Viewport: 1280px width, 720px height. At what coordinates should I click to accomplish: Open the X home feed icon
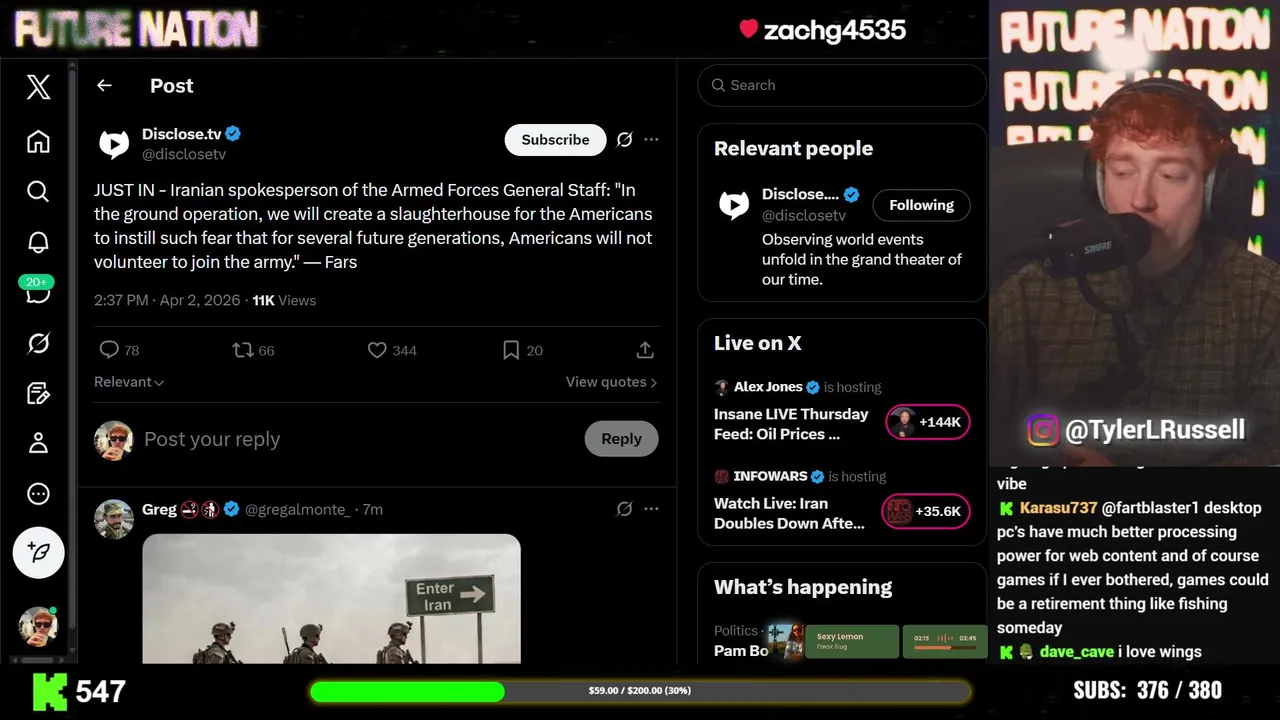[38, 141]
